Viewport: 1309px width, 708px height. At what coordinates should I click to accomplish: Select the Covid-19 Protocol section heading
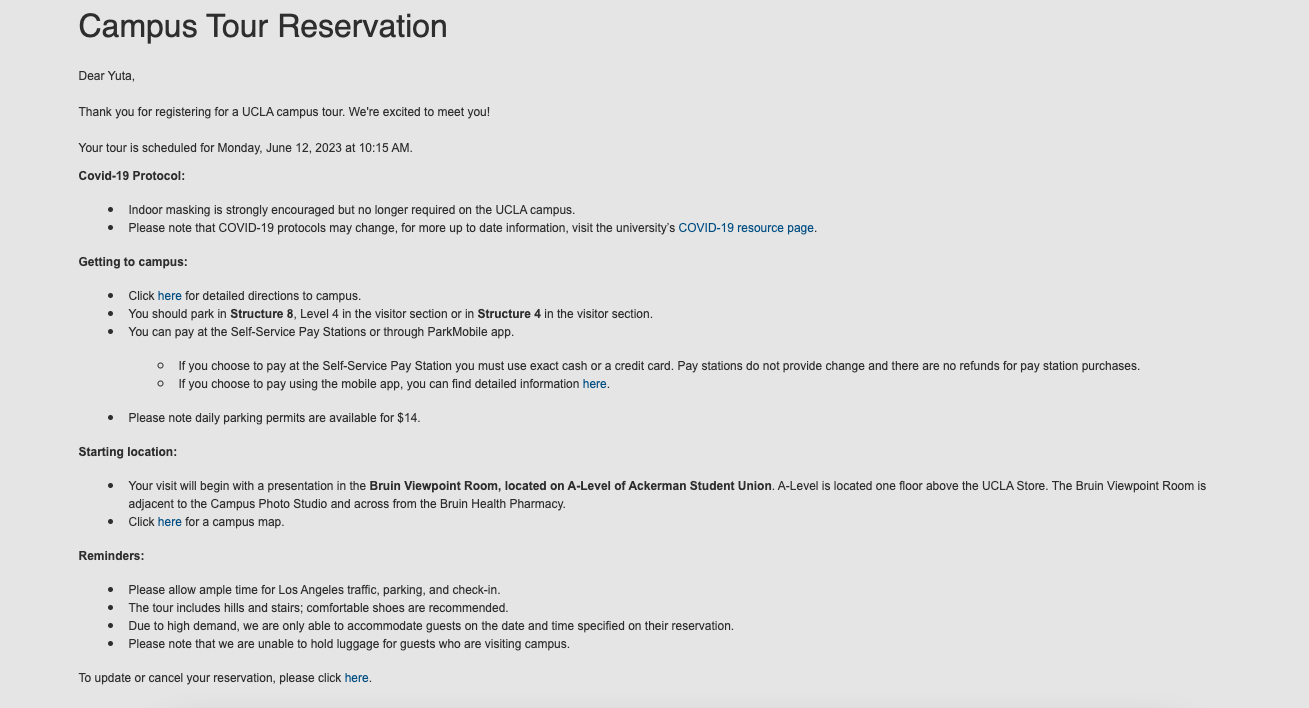tap(132, 176)
